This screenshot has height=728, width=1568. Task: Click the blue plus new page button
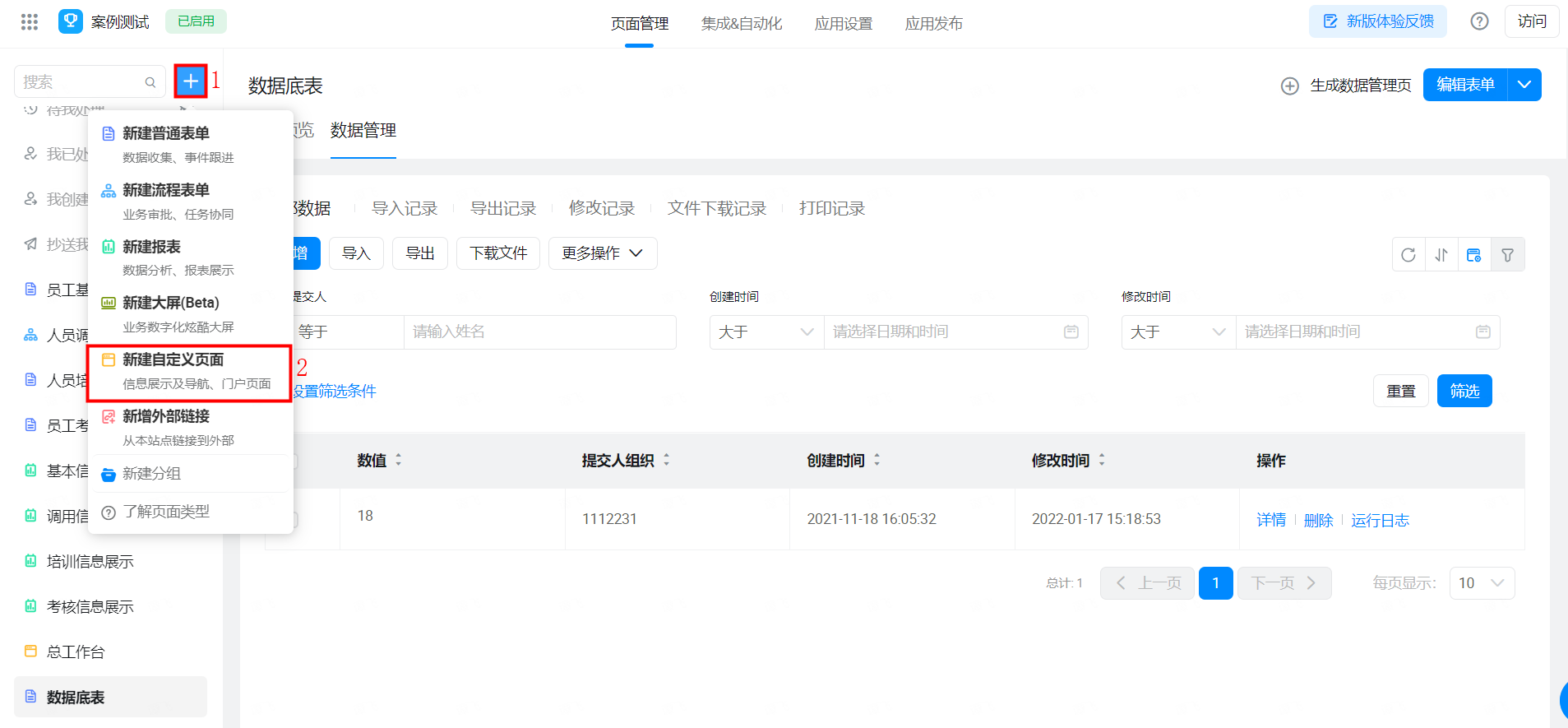[x=190, y=81]
